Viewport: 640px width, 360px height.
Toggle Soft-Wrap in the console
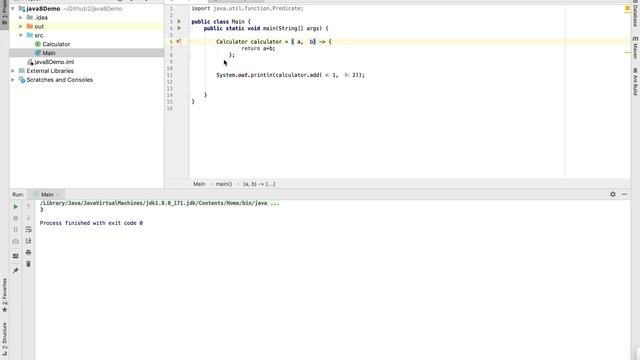[29, 229]
